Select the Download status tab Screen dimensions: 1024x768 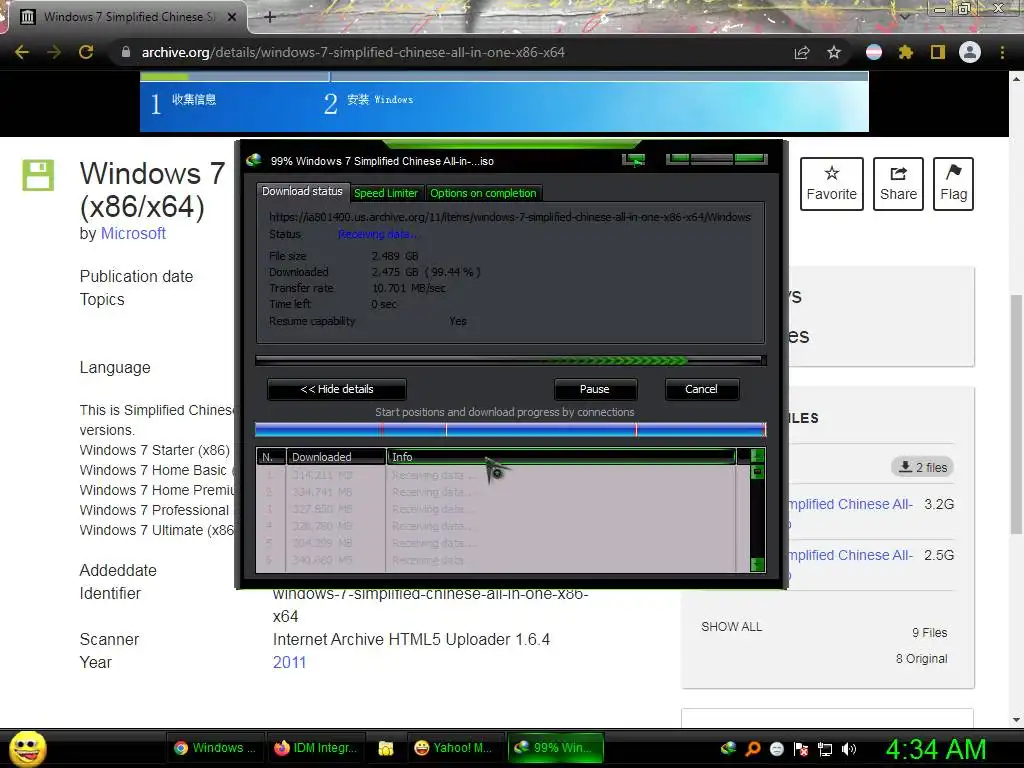(302, 191)
